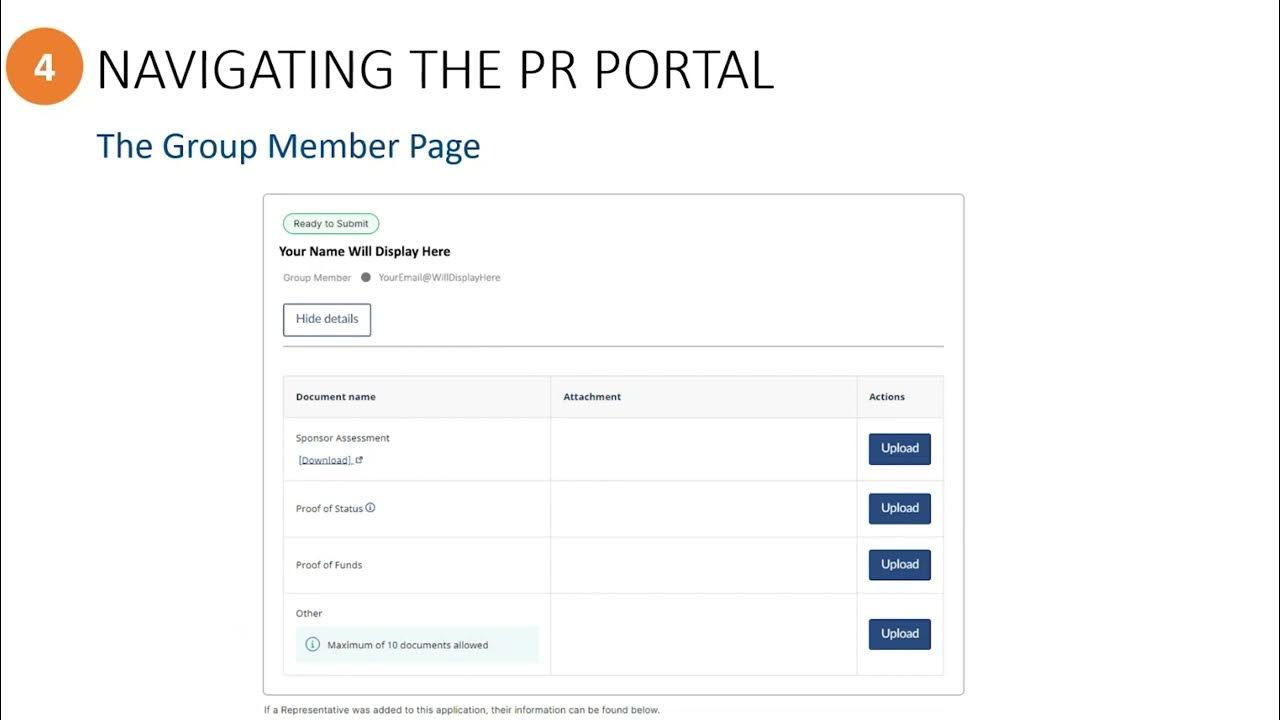Screen dimensions: 1280x720
Task: Click the "Maximum of 10 documents allowed" notice
Action: (408, 645)
